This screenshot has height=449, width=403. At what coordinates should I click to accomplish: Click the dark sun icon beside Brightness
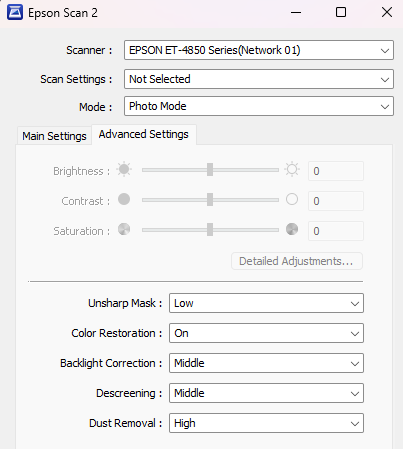point(124,170)
